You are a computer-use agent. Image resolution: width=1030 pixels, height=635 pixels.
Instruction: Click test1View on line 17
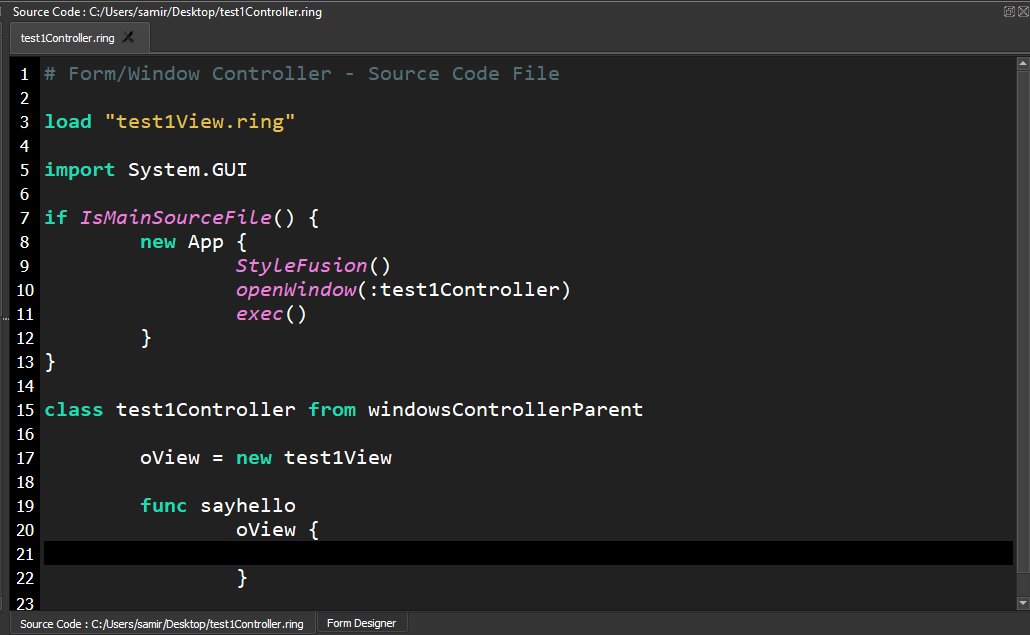pyautogui.click(x=337, y=458)
